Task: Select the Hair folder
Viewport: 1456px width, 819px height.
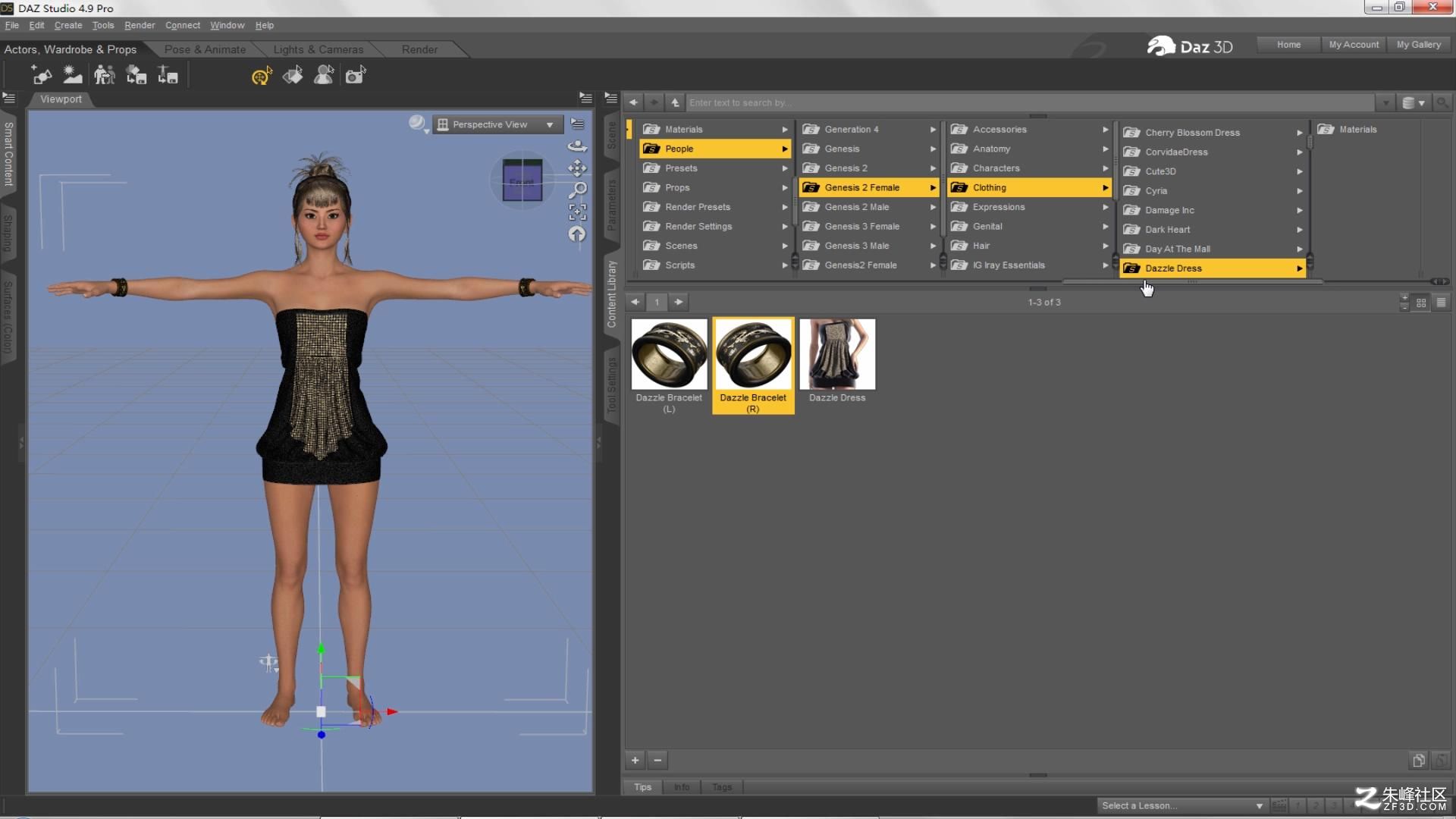Action: [x=1029, y=246]
